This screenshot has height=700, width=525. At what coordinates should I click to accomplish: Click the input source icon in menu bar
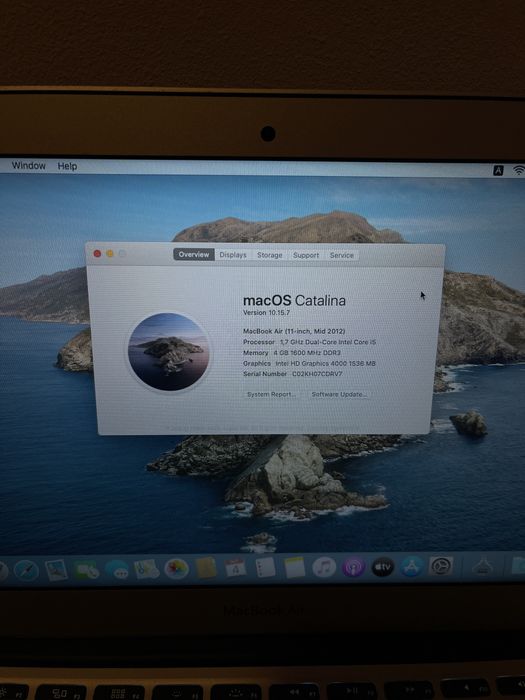498,170
